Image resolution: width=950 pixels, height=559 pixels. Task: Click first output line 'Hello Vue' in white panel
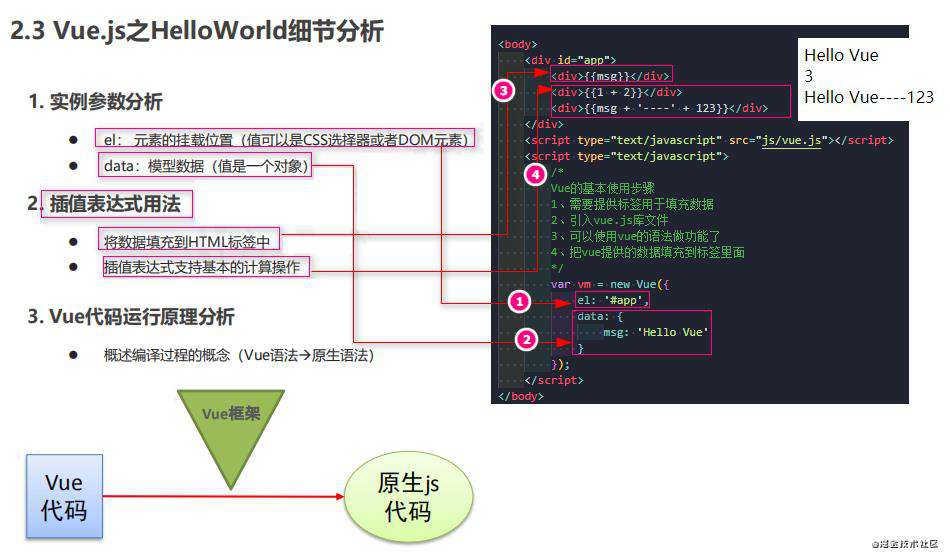(x=841, y=55)
